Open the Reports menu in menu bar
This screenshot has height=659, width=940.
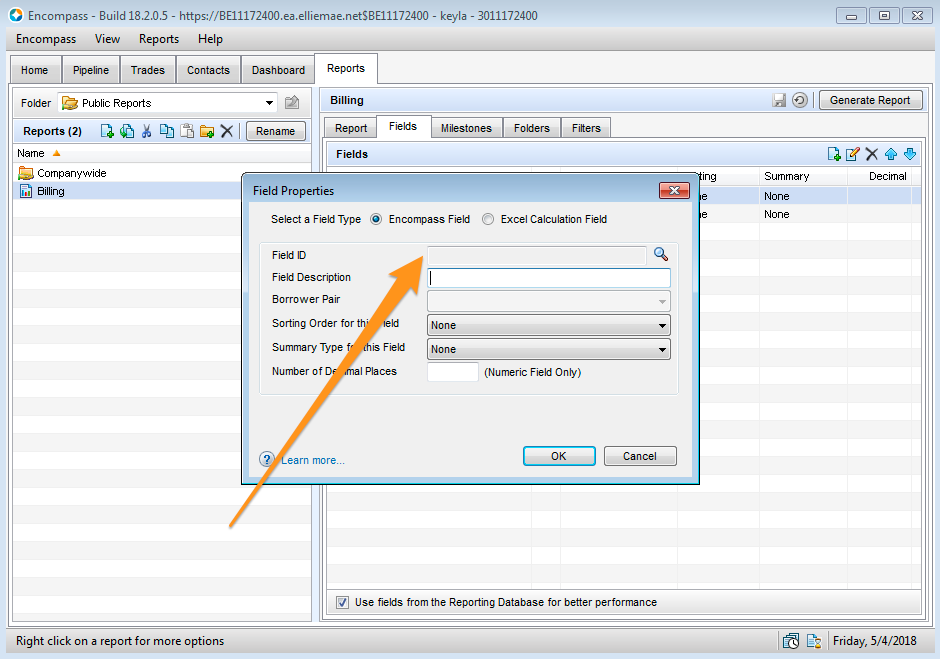pyautogui.click(x=159, y=39)
